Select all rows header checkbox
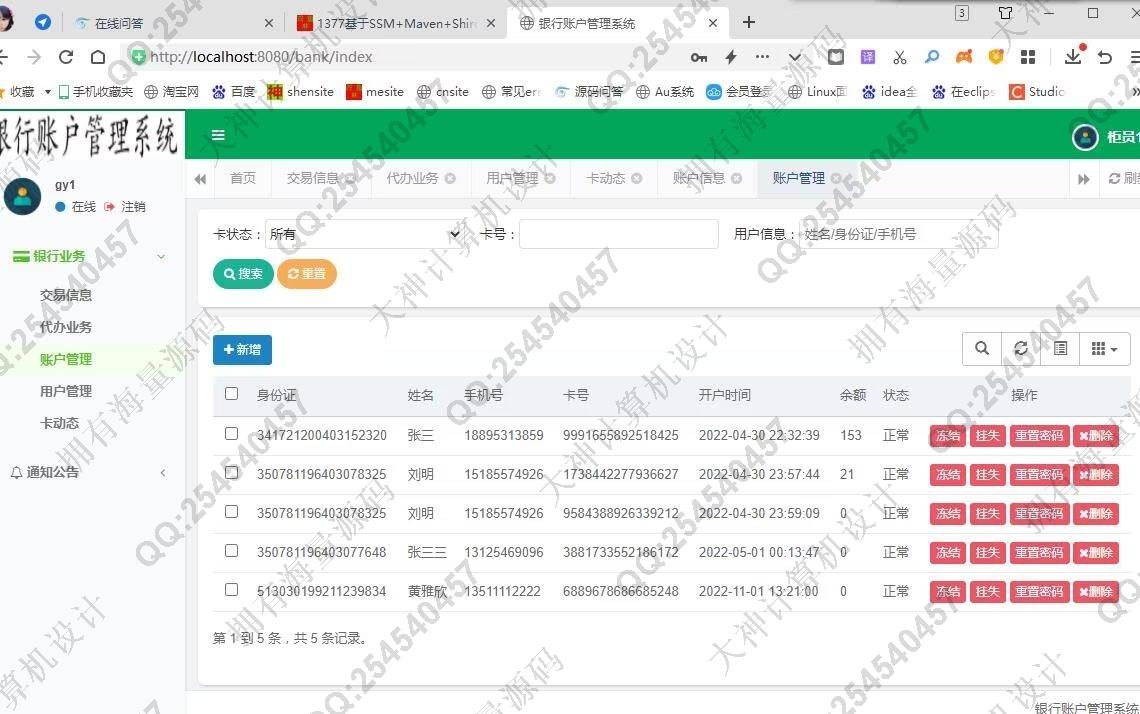 point(231,393)
